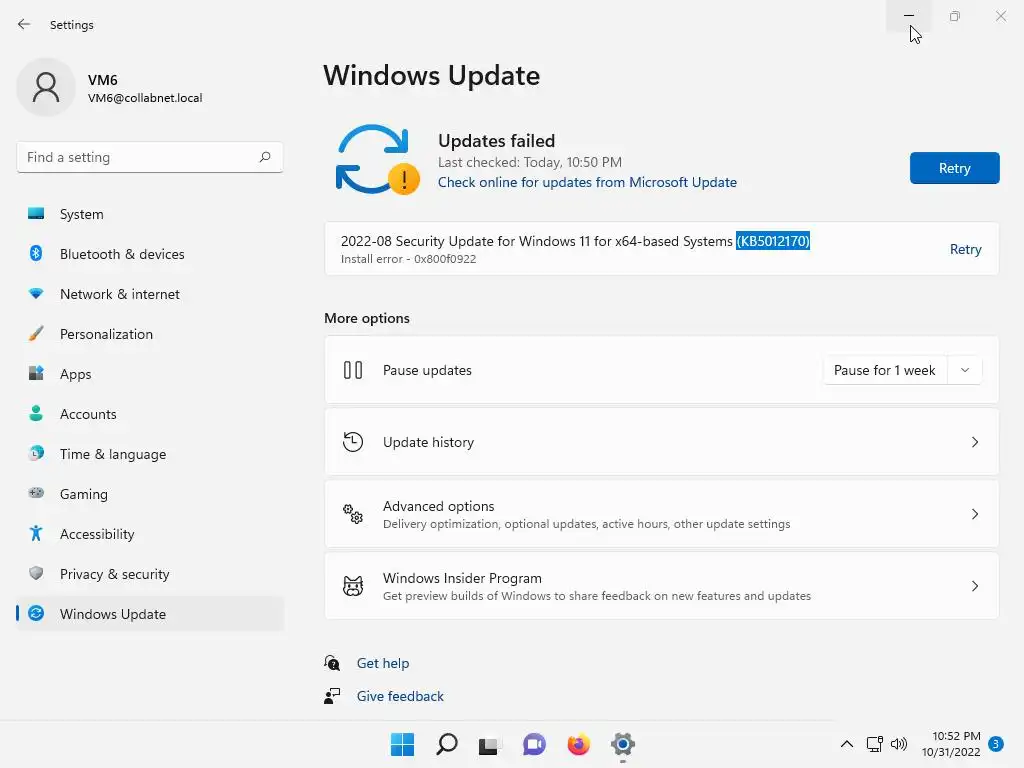This screenshot has width=1024, height=768.
Task: Select Network & internet in sidebar
Action: tap(120, 294)
